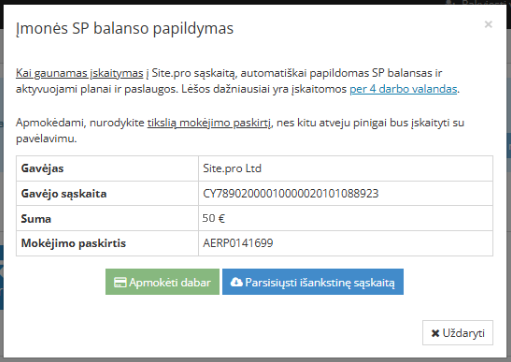This screenshot has width=511, height=362.
Task: Open the per 4 darbo valandas link
Action: pyautogui.click(x=403, y=89)
